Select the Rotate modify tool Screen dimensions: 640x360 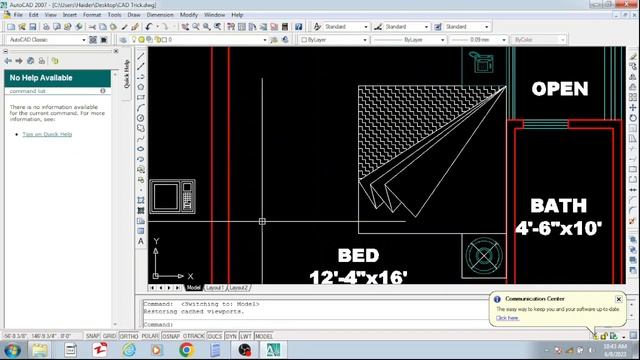[x=633, y=118]
